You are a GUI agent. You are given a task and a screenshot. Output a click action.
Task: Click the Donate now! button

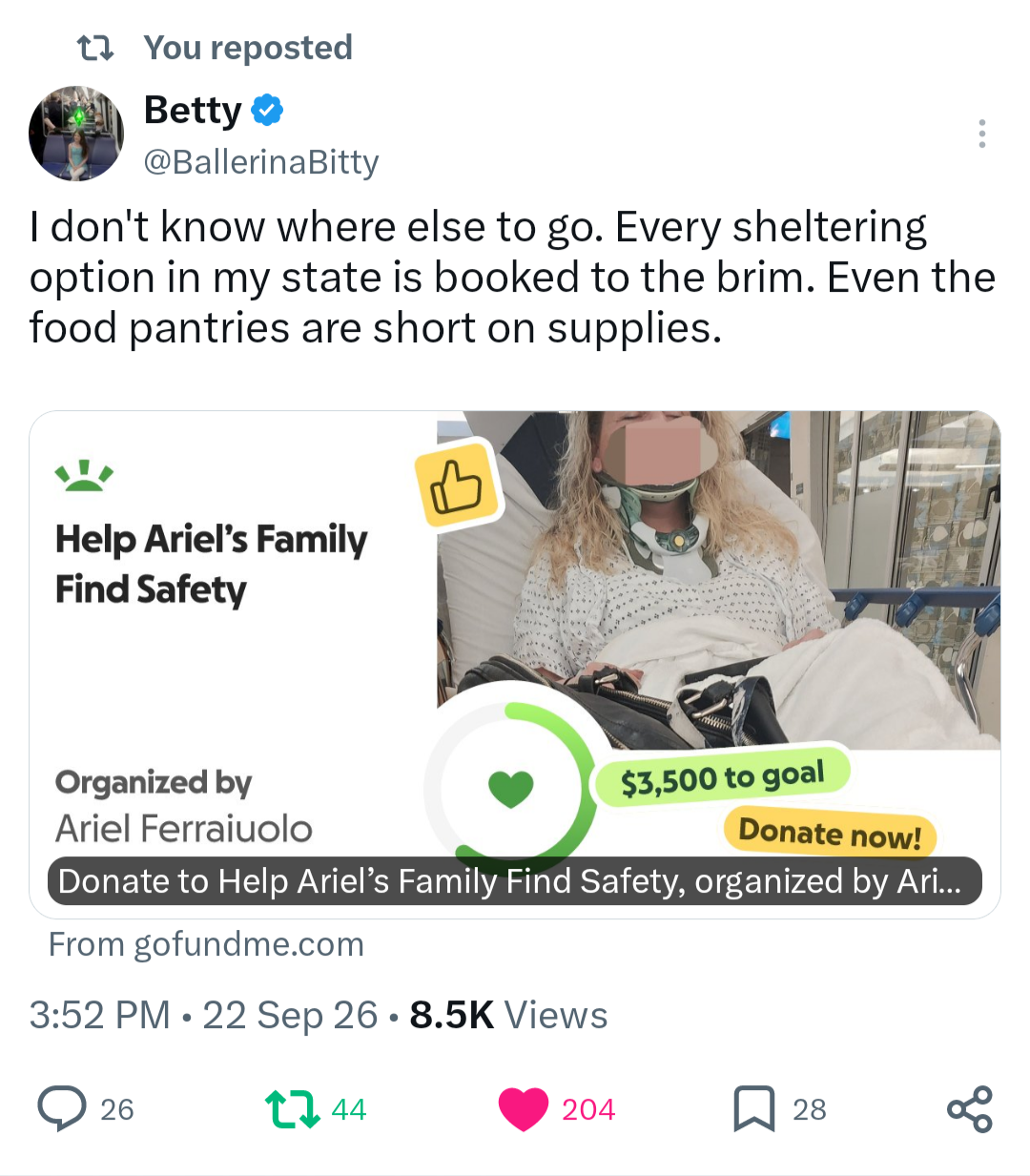(x=830, y=834)
